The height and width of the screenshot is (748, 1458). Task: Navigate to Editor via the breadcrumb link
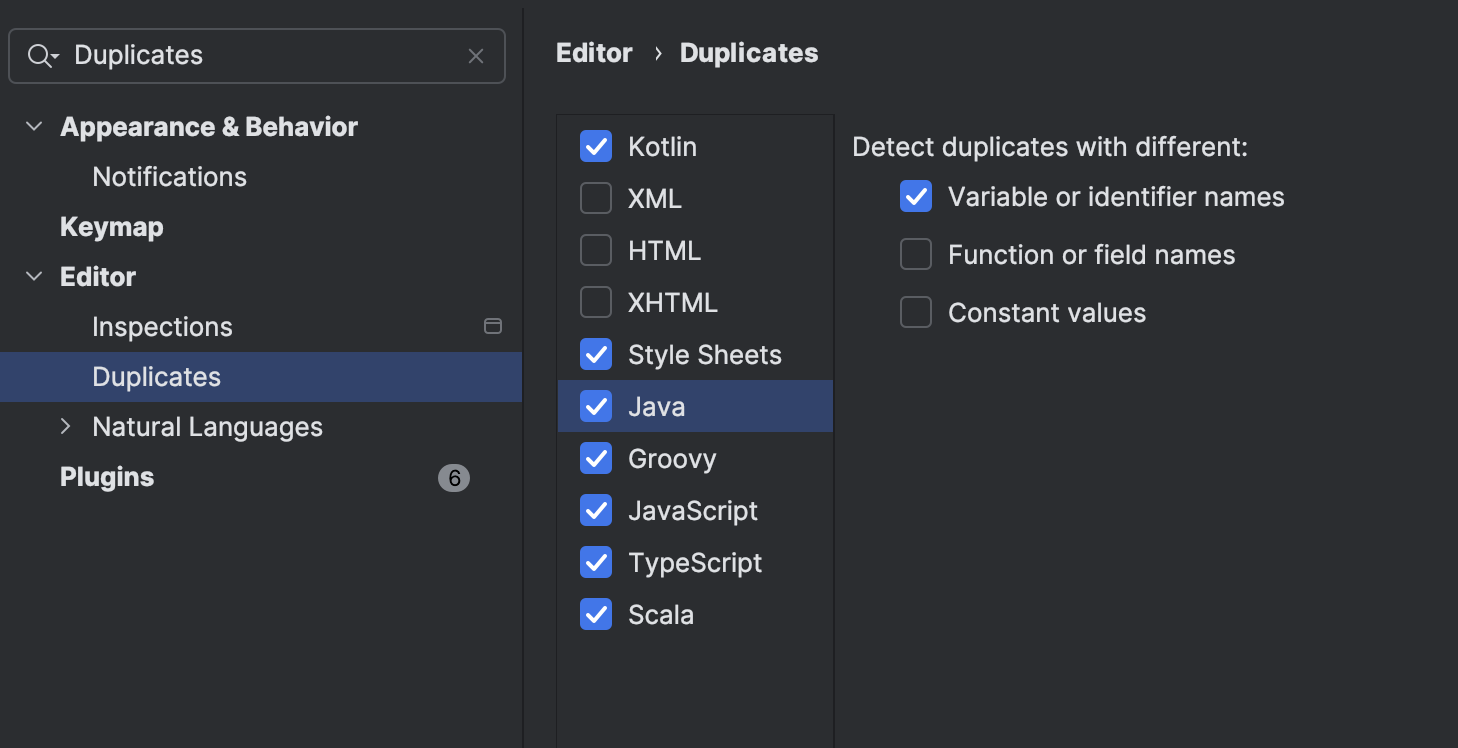[594, 52]
